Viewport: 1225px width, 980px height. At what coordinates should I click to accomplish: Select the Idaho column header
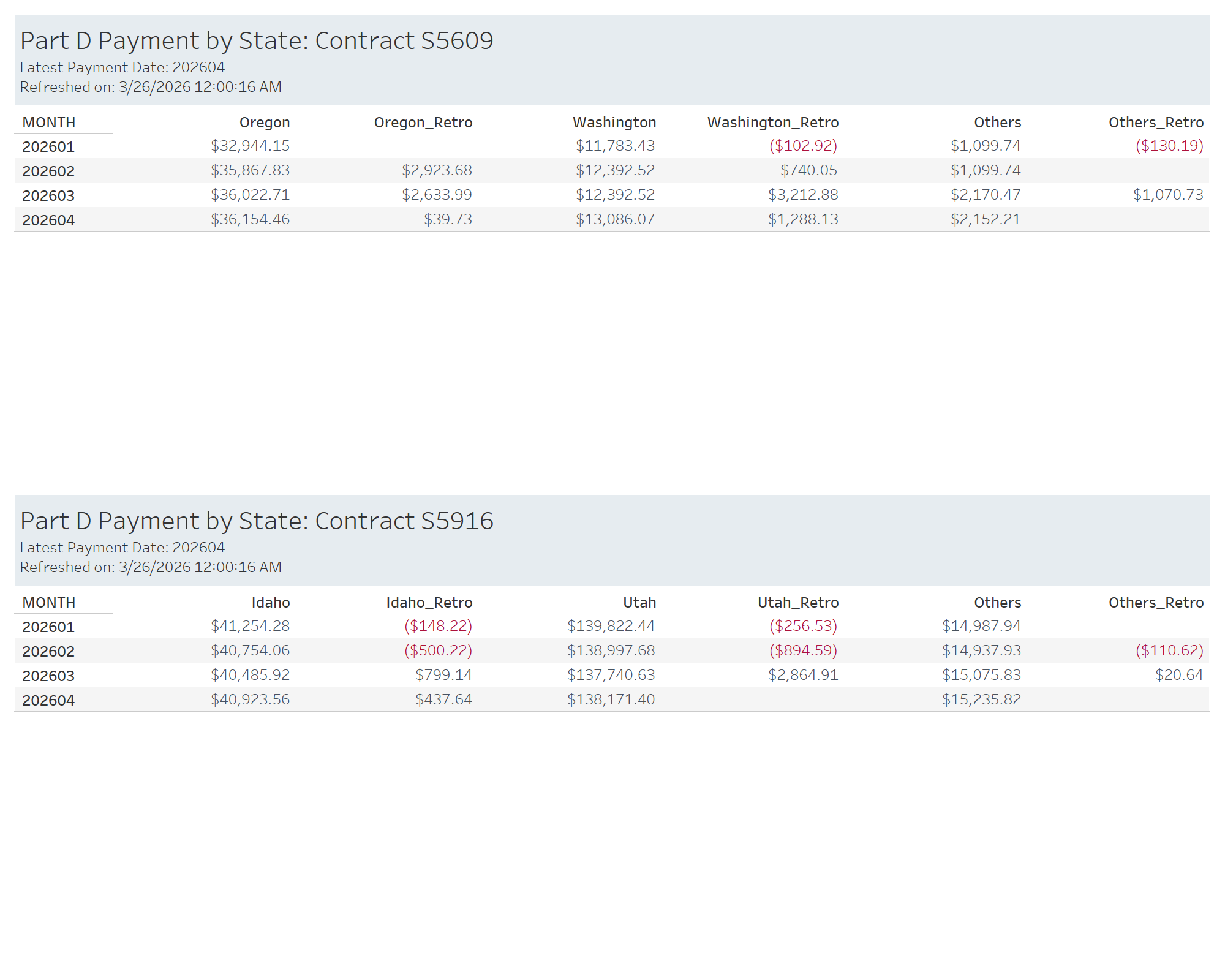coord(271,603)
